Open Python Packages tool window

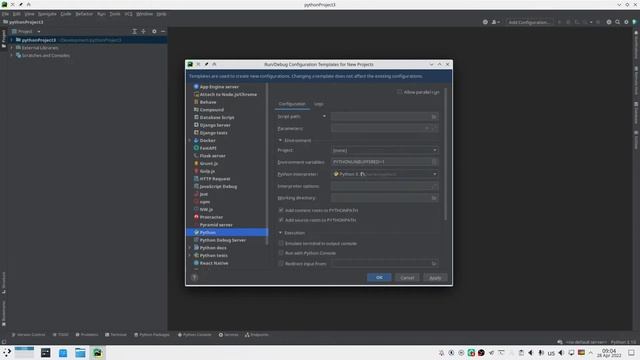click(152, 335)
